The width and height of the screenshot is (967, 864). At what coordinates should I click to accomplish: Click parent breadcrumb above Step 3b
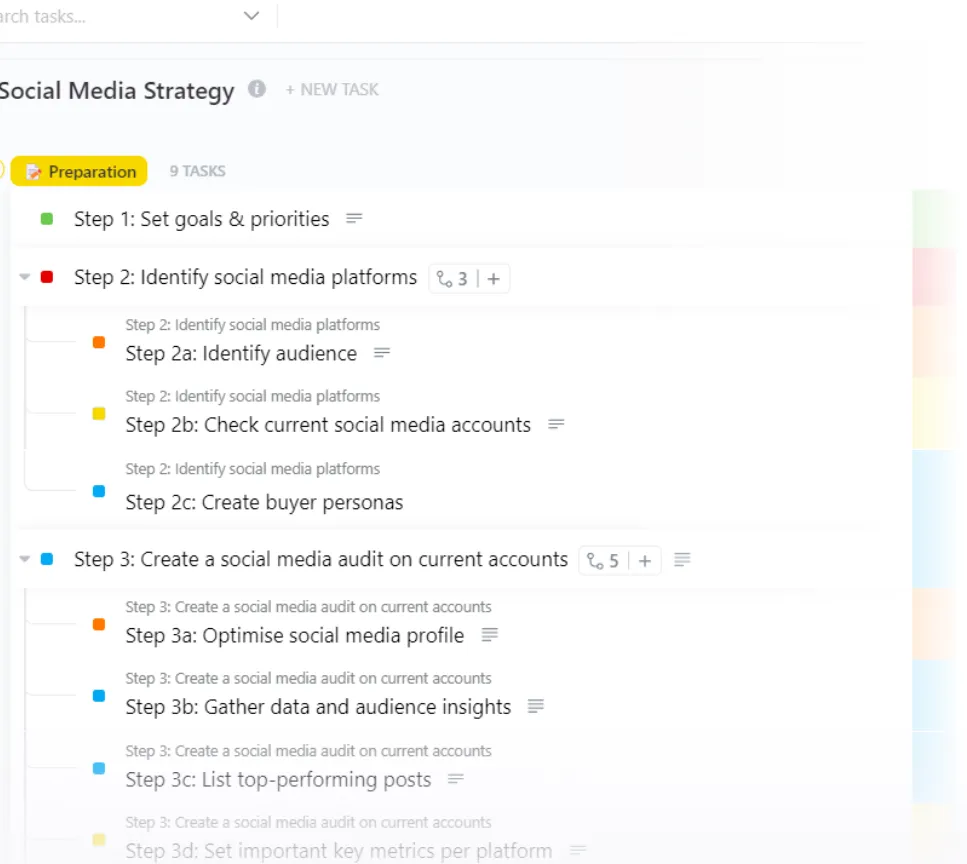coord(308,679)
